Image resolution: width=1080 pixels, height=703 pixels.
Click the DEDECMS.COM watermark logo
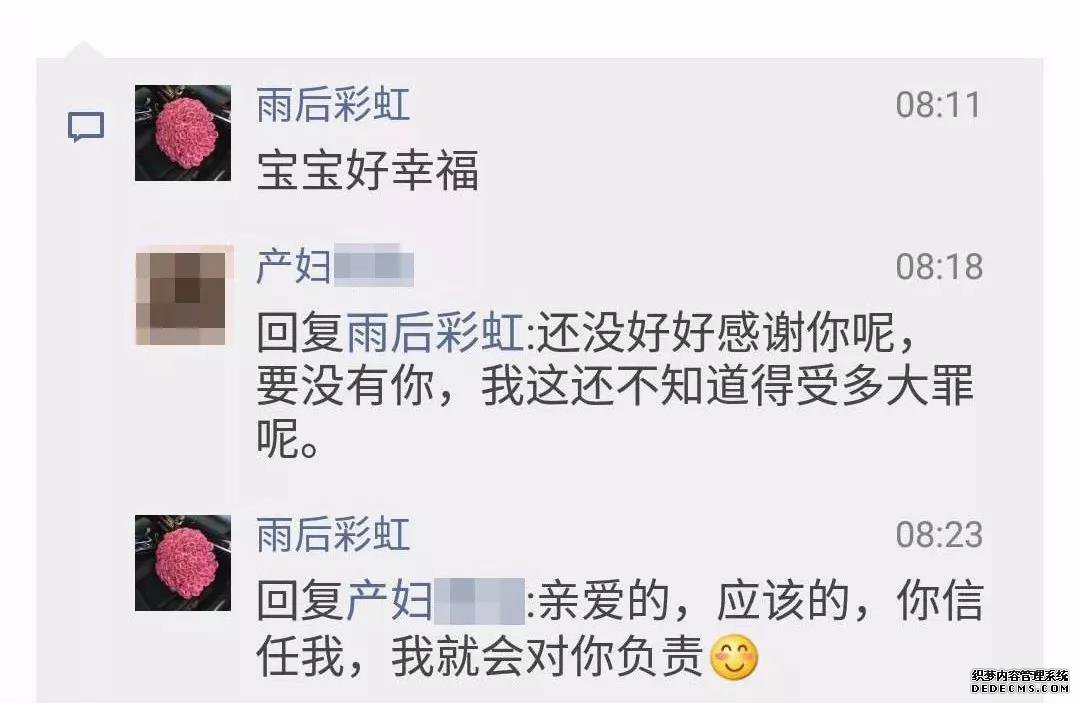(1020, 682)
